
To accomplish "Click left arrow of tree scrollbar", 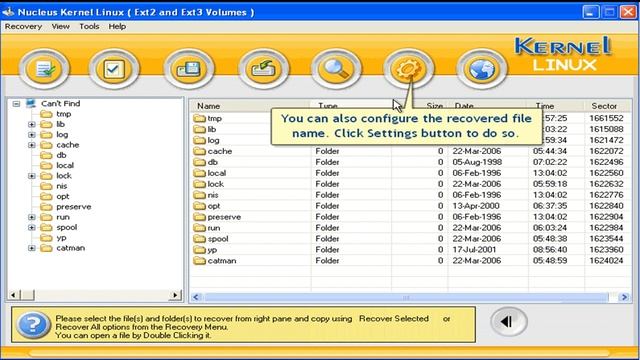I will 13,295.
